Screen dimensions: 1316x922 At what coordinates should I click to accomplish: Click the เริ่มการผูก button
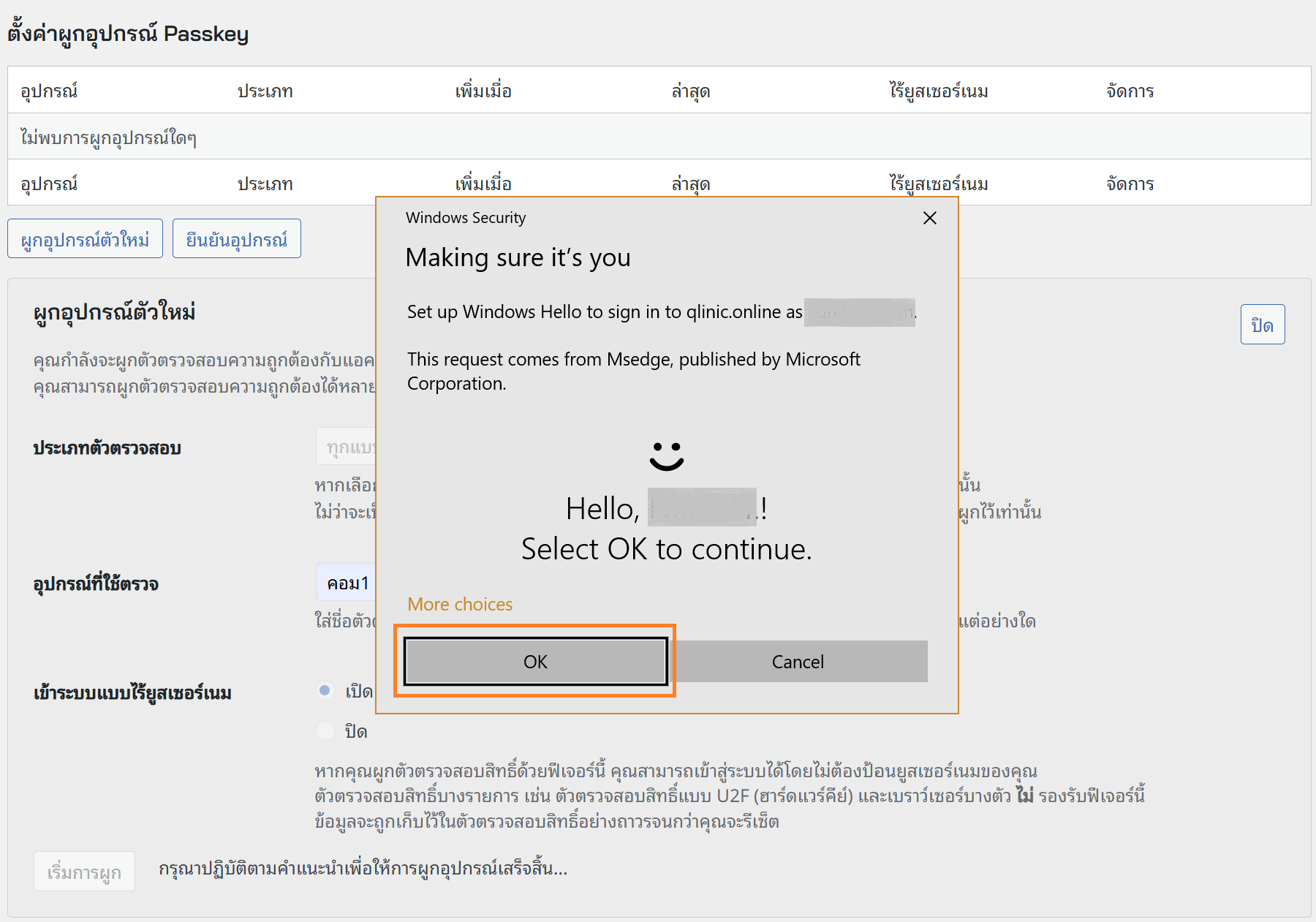coord(84,872)
